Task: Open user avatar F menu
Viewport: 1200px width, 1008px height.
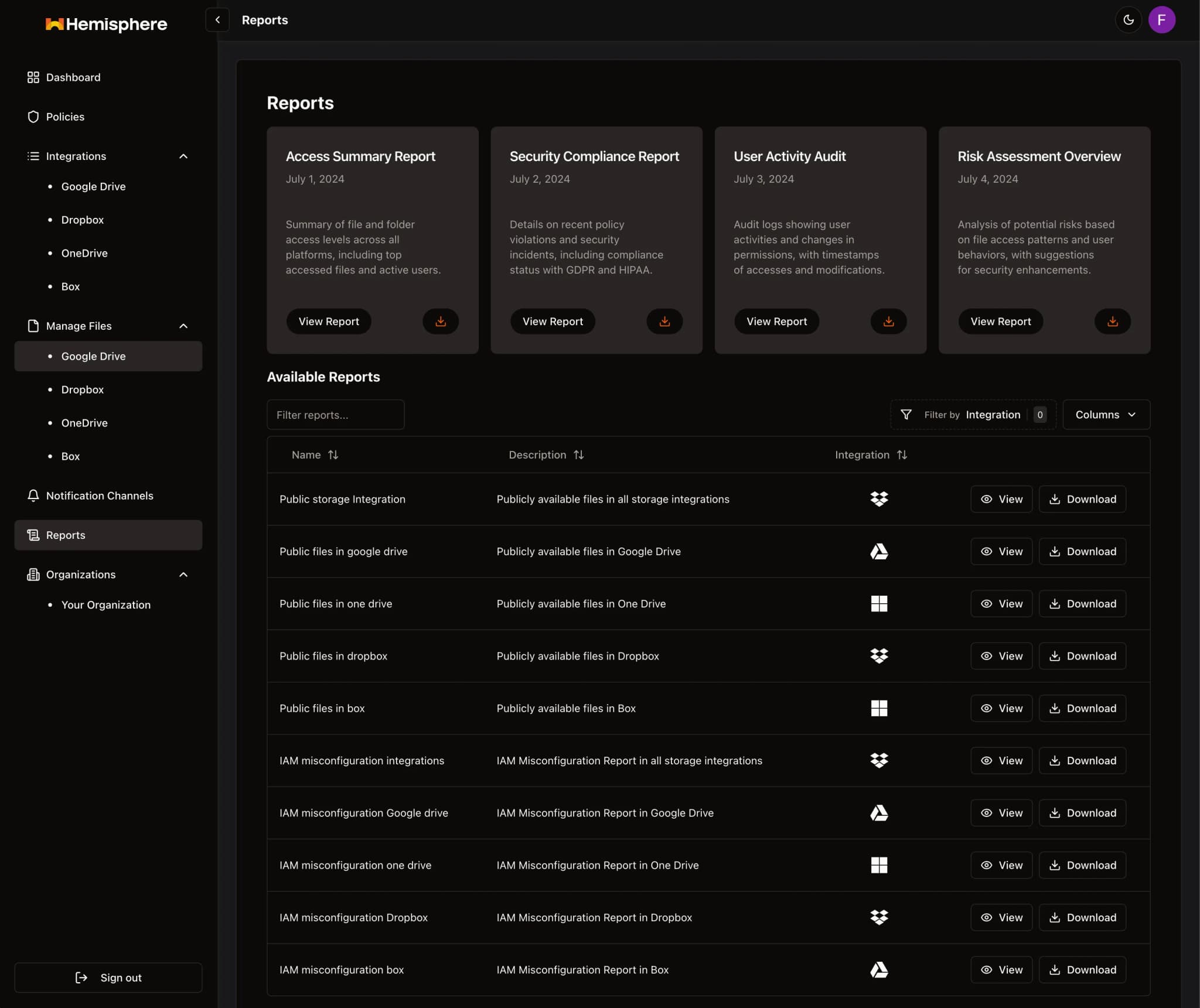Action: point(1161,20)
